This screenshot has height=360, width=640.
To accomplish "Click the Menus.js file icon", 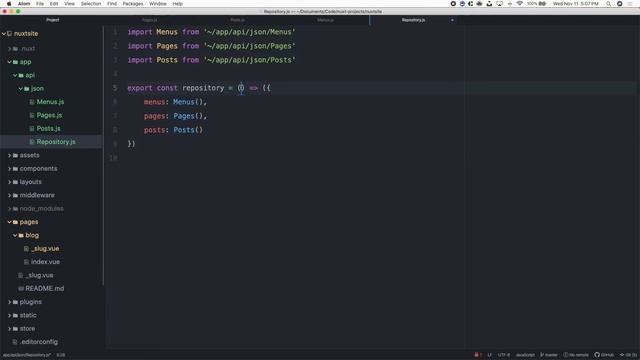I will click(32, 102).
